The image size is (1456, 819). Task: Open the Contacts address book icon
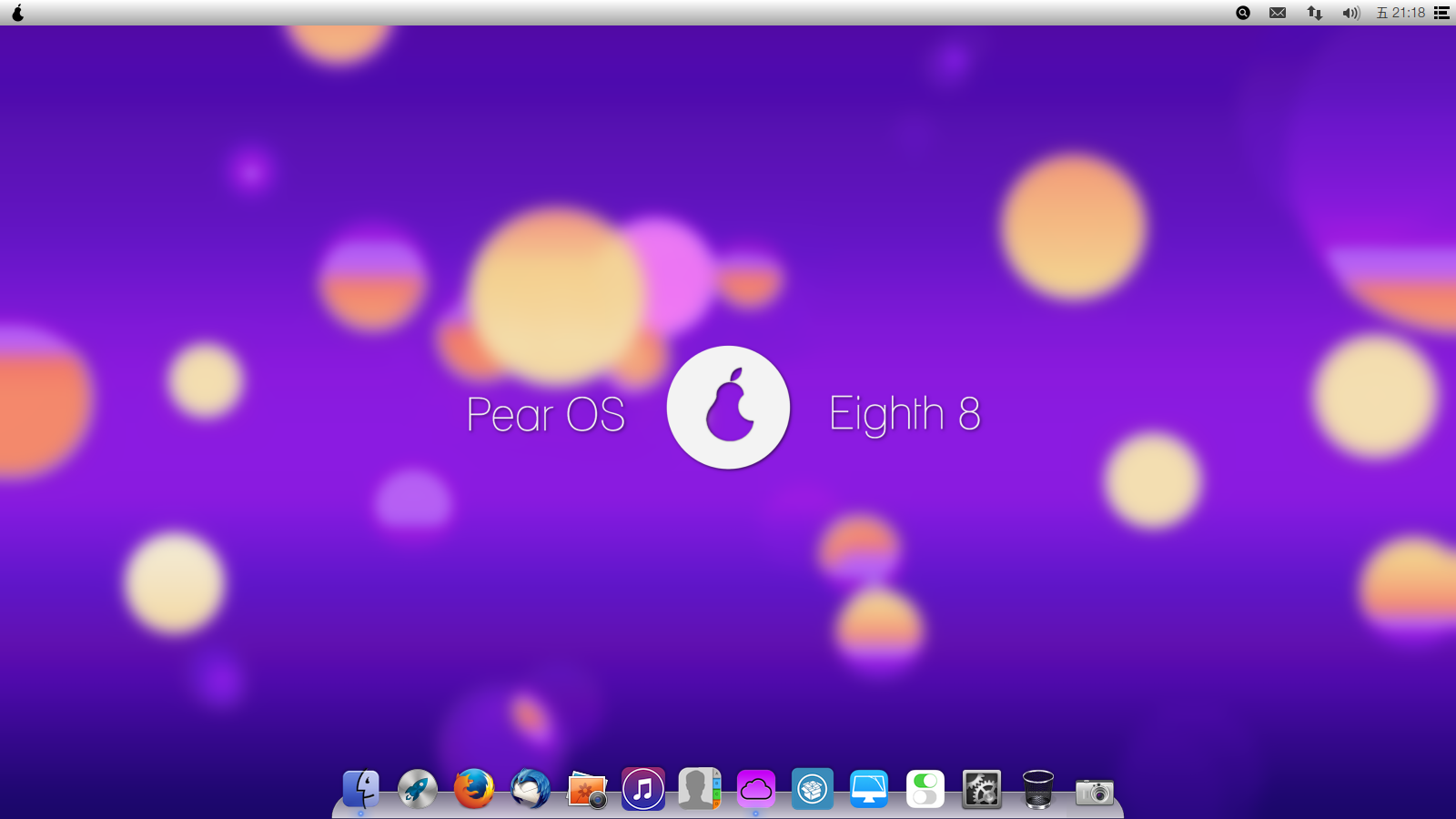click(x=700, y=789)
